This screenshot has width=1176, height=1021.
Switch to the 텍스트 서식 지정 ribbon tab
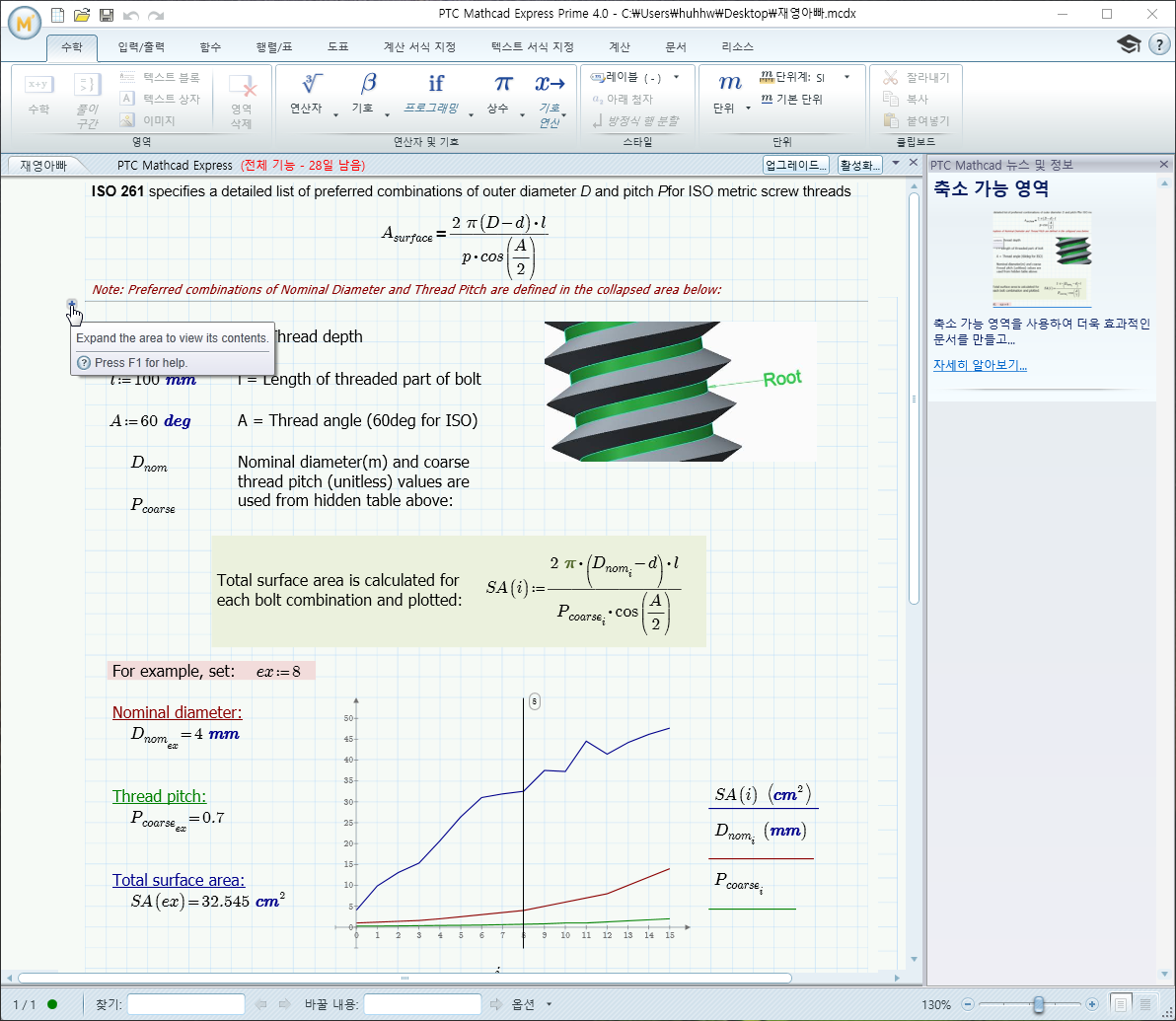pos(533,47)
